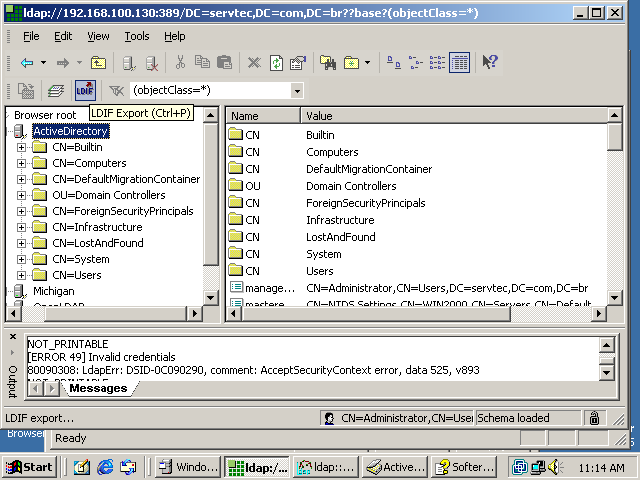640x480 pixels.
Task: Go back with the Back arrow icon
Action: 27,63
